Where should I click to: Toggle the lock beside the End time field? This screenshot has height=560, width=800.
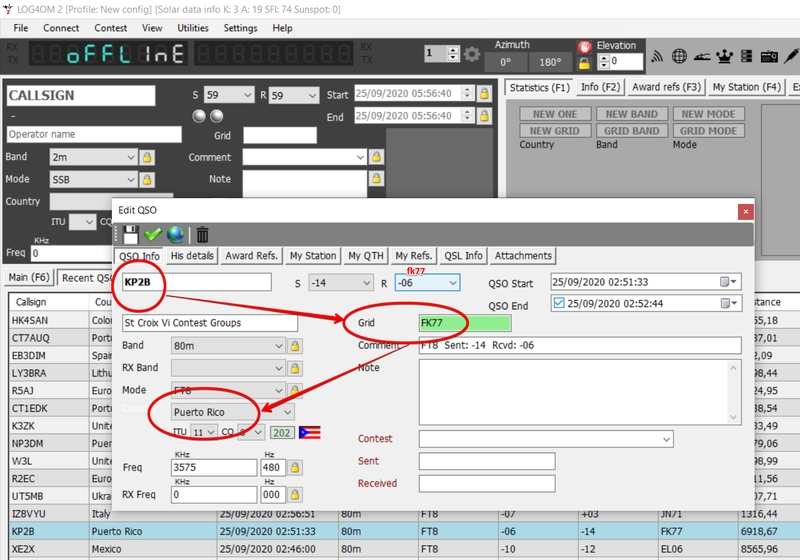point(484,116)
